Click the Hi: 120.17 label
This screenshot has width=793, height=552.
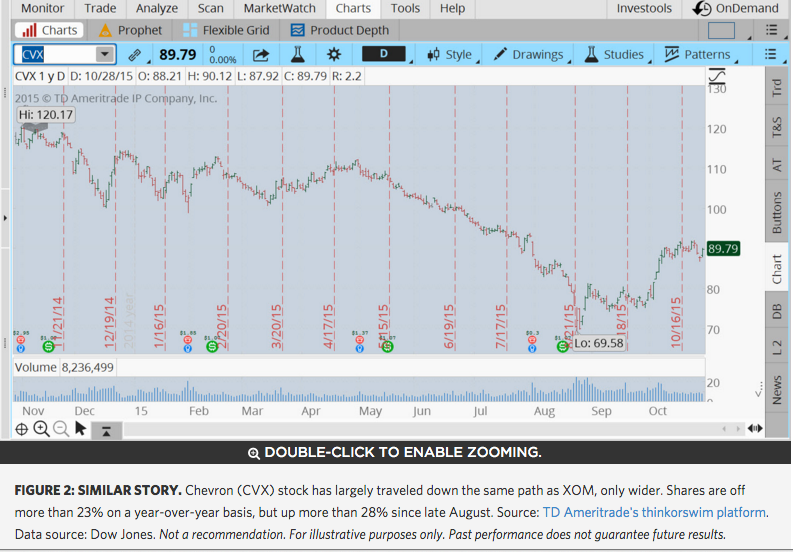click(x=46, y=115)
